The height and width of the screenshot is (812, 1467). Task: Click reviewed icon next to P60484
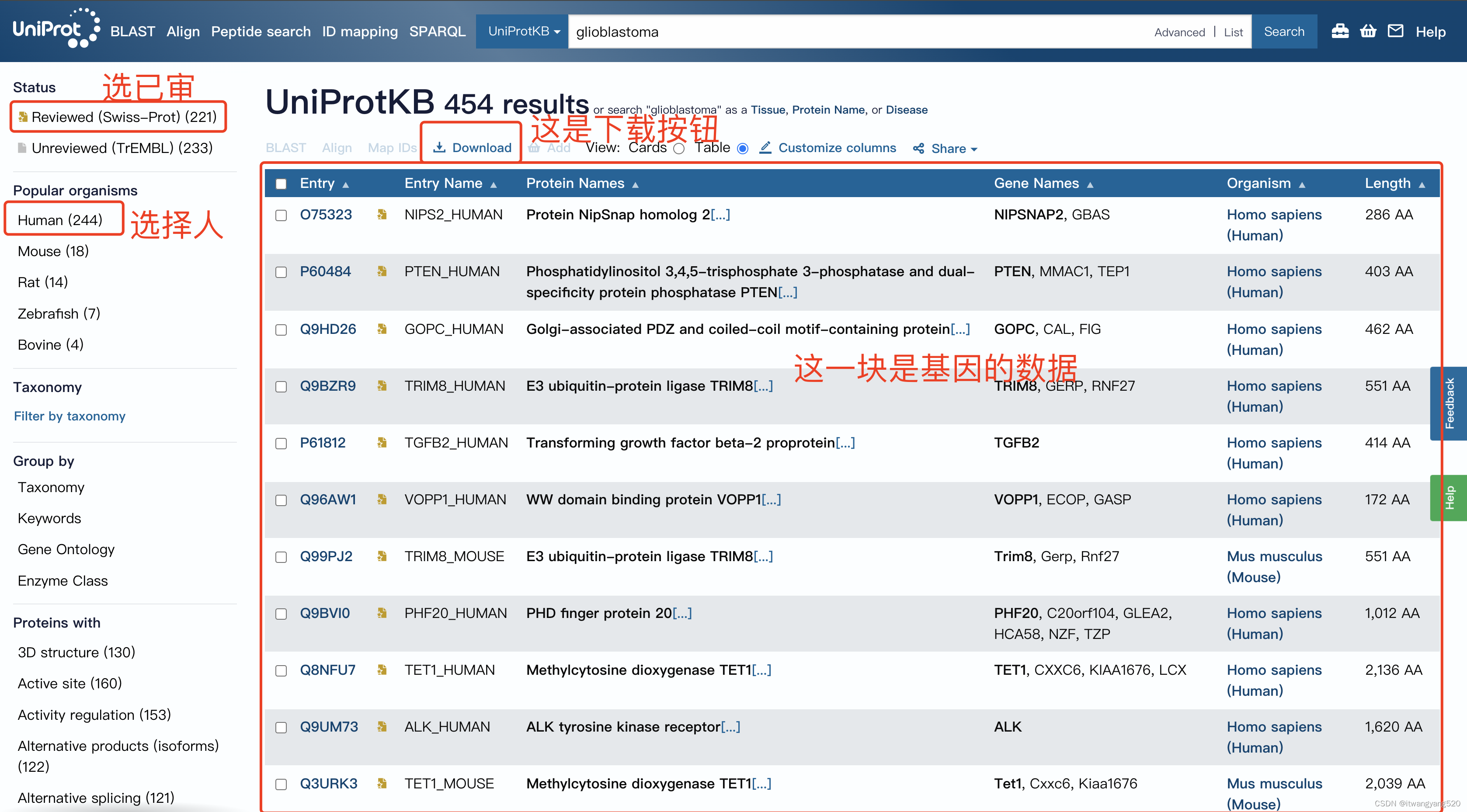point(382,272)
